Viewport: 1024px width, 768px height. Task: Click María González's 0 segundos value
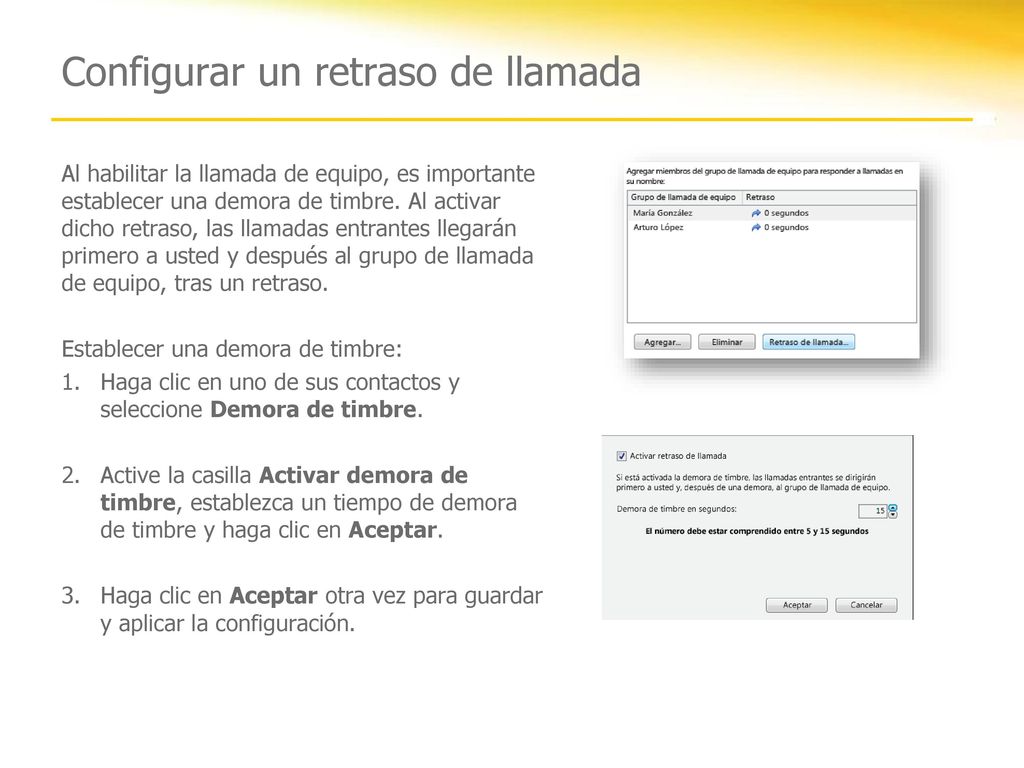(786, 213)
